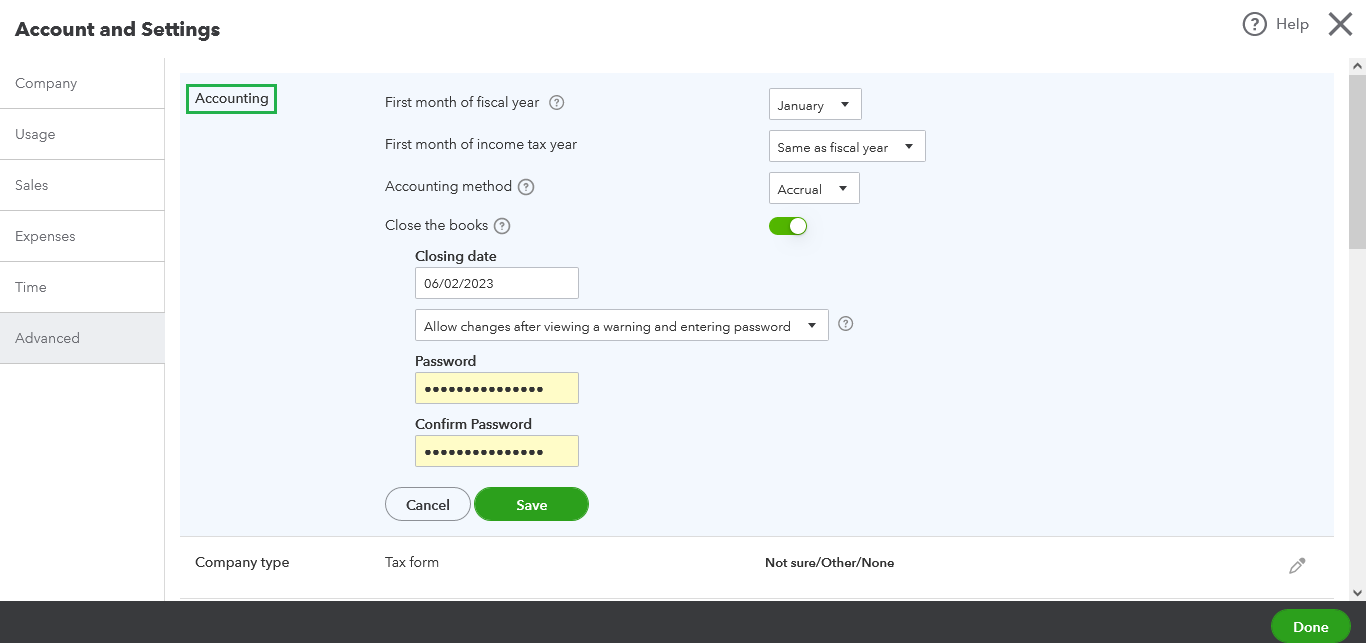Click the green Done button
The height and width of the screenshot is (643, 1366).
click(1310, 626)
